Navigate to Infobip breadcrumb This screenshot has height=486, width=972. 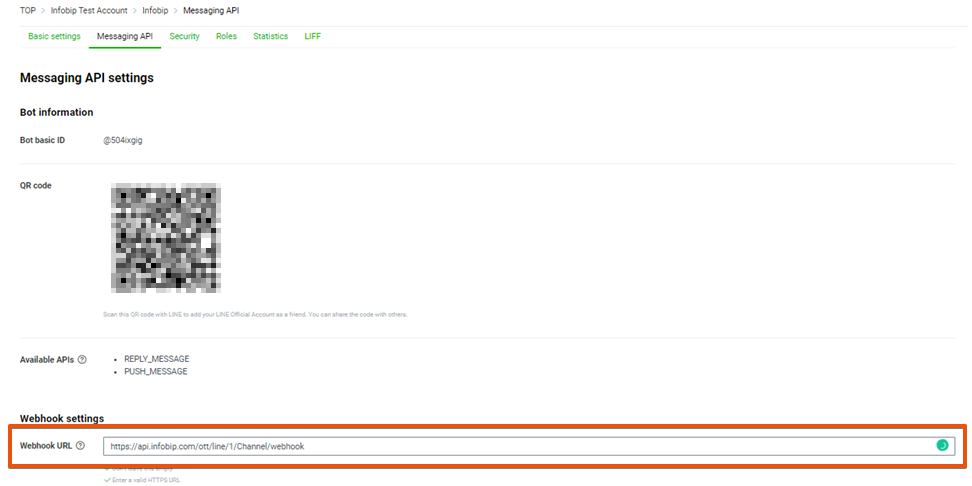click(155, 11)
